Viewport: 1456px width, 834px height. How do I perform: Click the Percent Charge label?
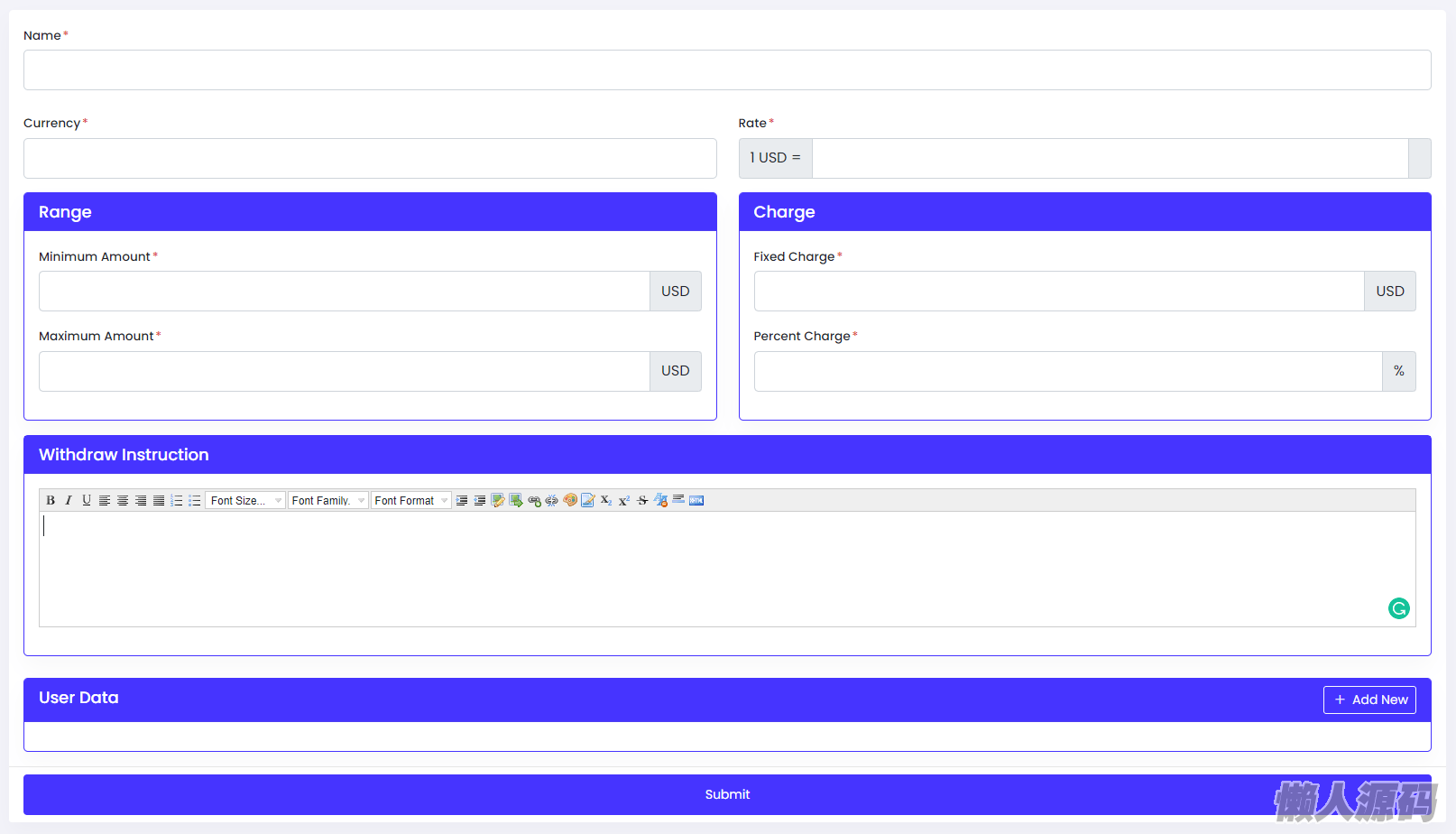802,336
